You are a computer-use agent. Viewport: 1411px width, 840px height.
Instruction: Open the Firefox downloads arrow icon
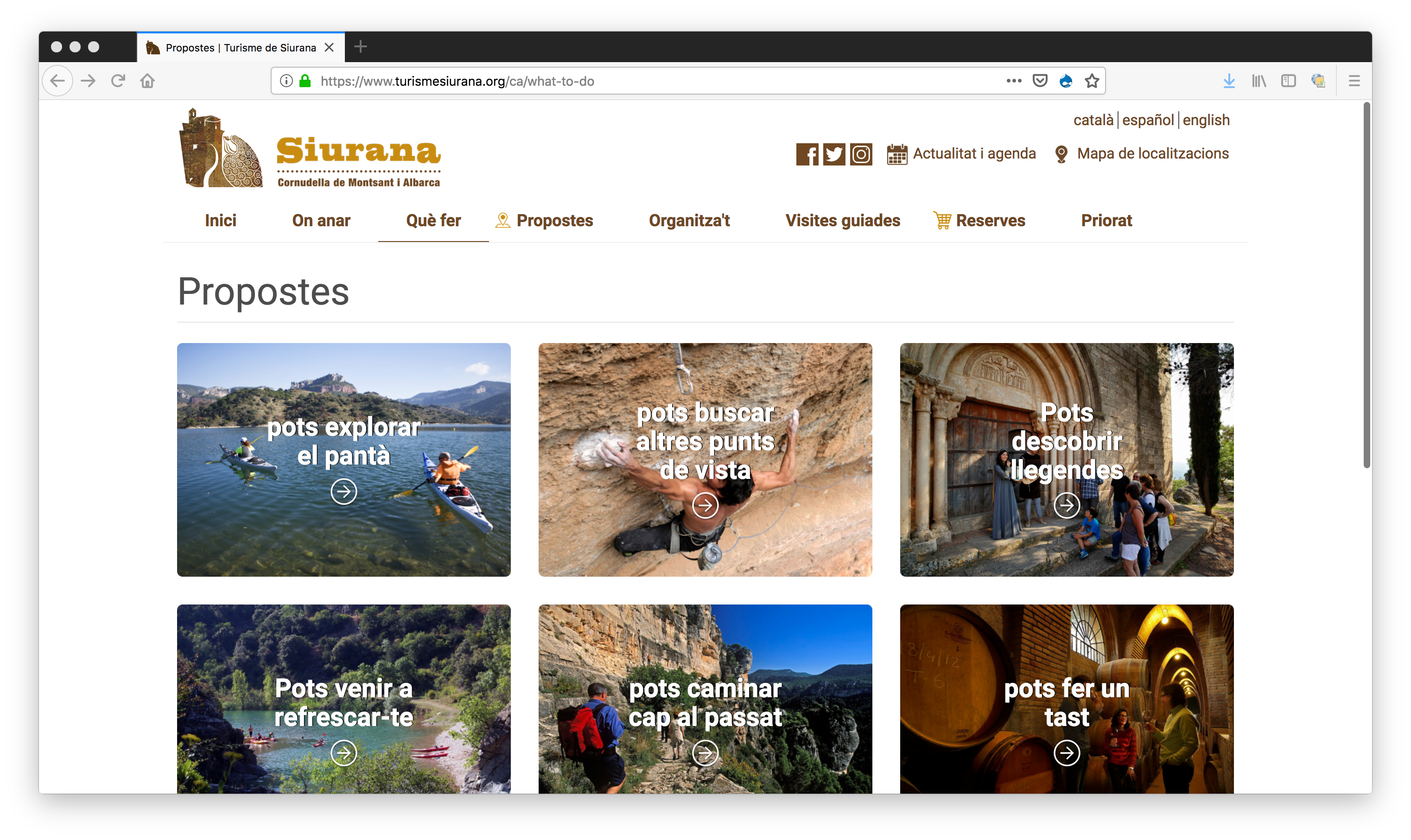tap(1229, 81)
